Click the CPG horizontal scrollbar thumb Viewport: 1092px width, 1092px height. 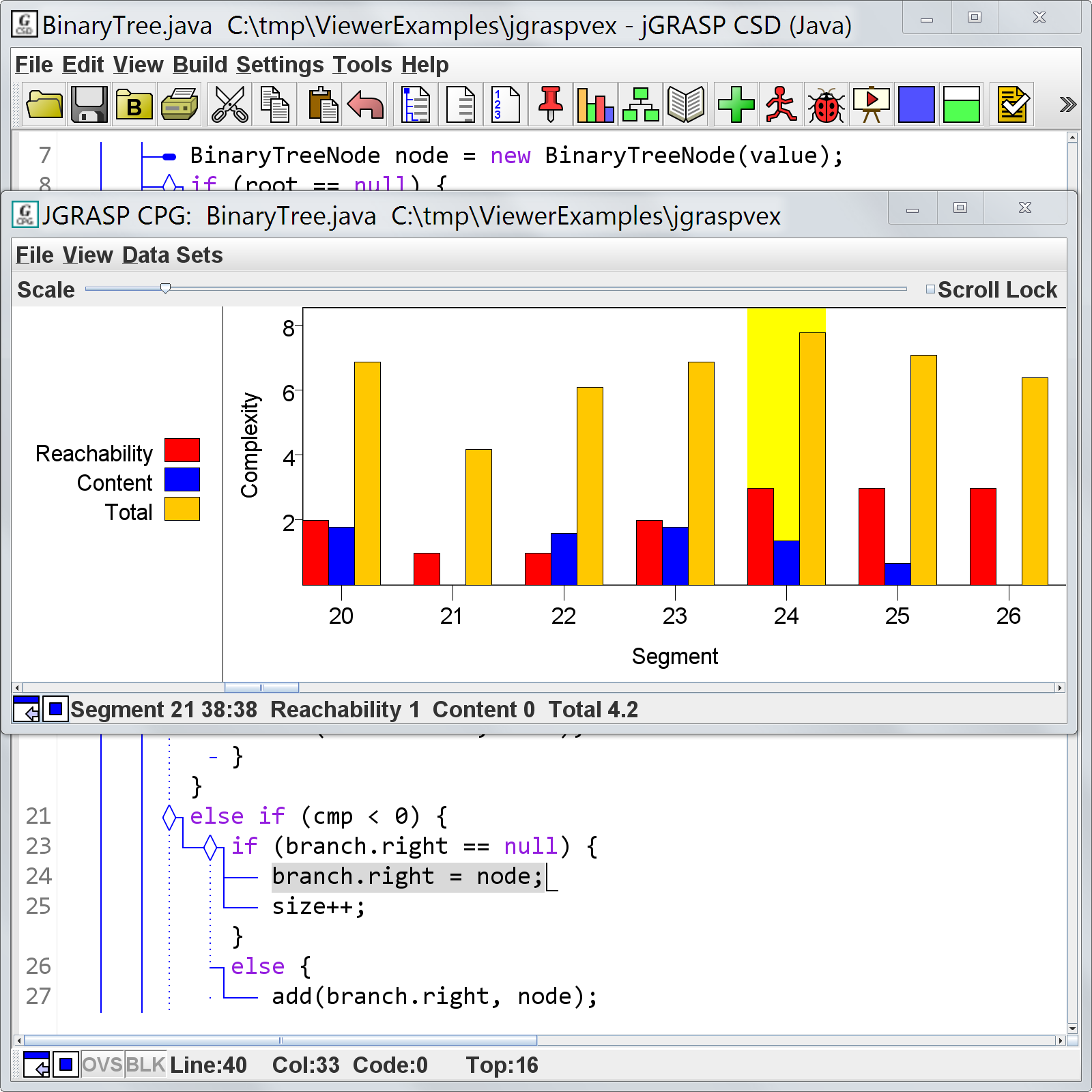[x=261, y=688]
